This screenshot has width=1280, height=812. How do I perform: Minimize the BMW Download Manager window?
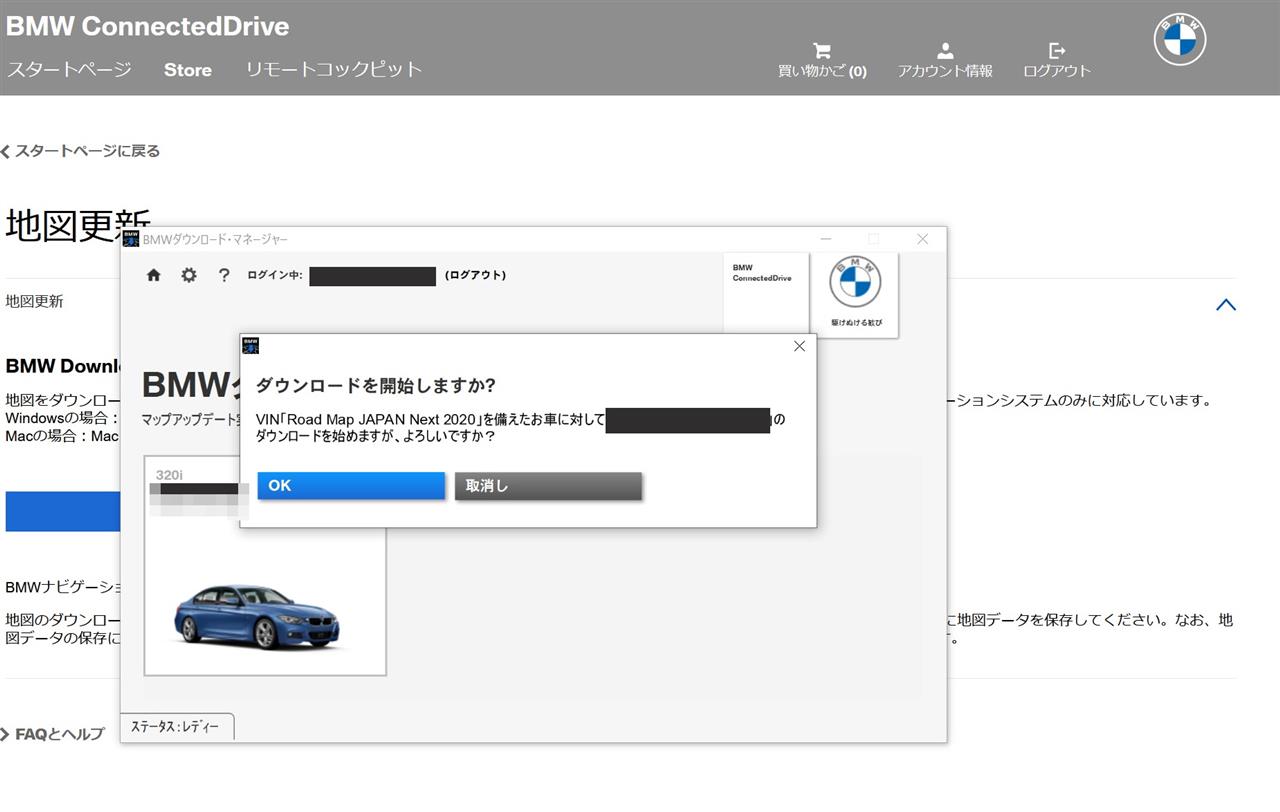(826, 239)
